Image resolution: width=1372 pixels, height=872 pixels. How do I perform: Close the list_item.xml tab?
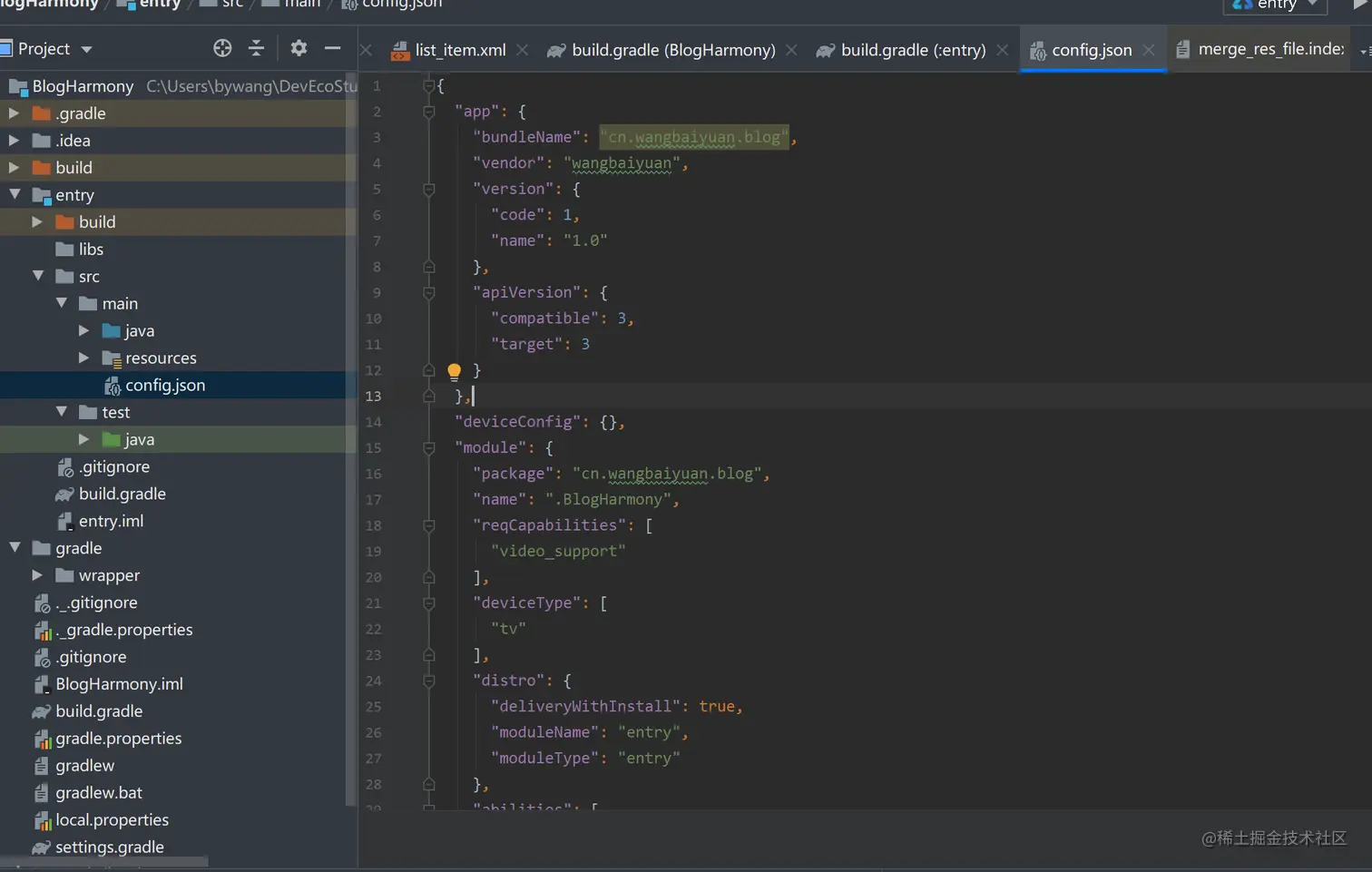[x=523, y=50]
